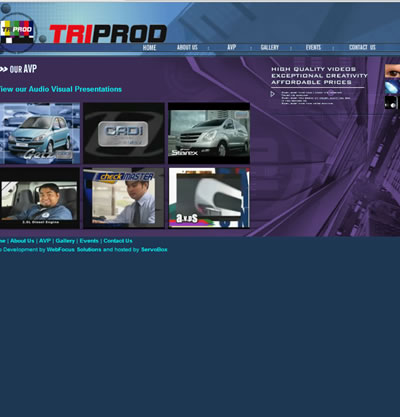
Task: Play the CheckMaster video thumbnail
Action: [124, 198]
